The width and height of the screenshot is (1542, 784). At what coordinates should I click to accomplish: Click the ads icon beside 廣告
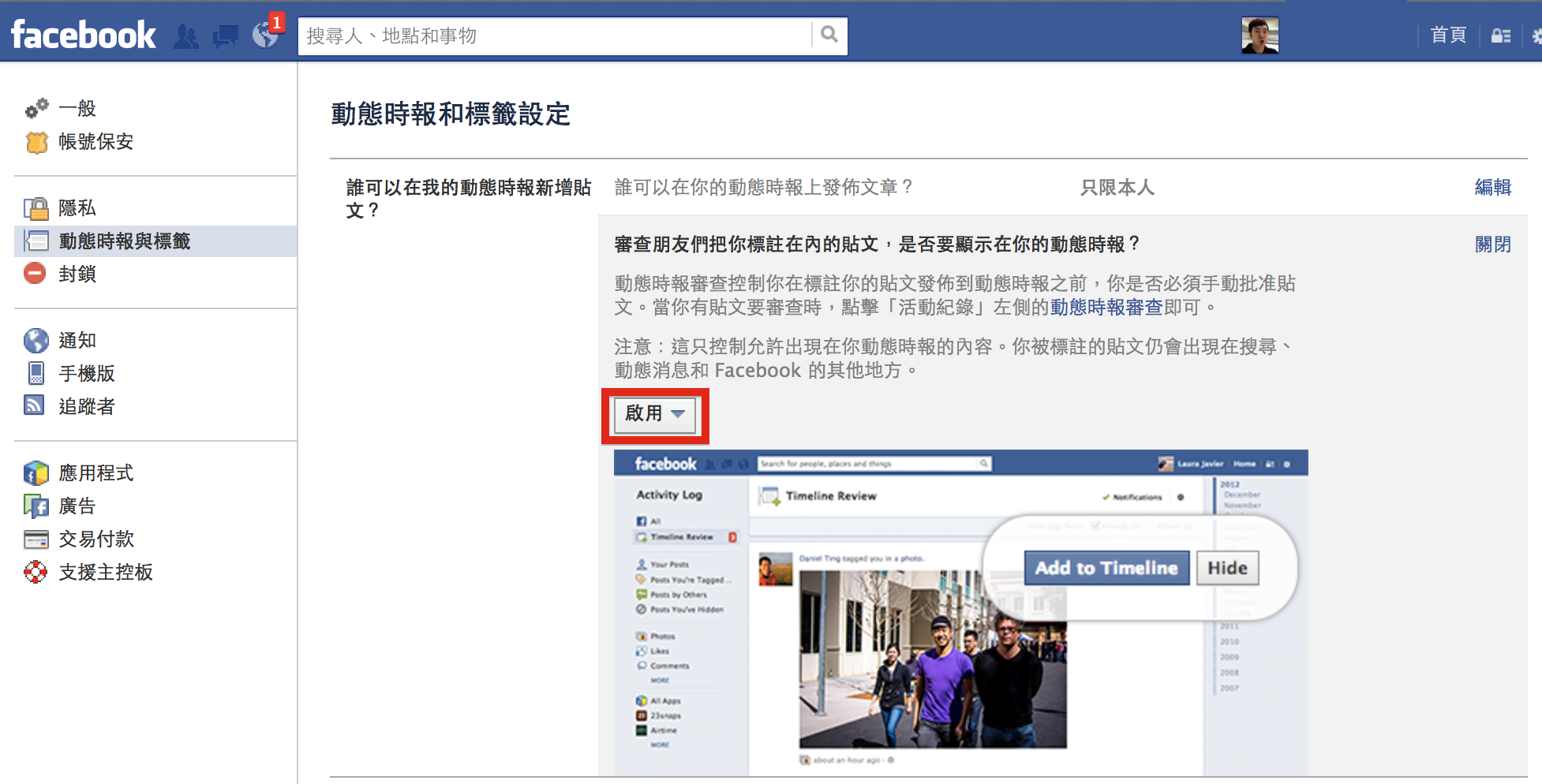coord(36,506)
